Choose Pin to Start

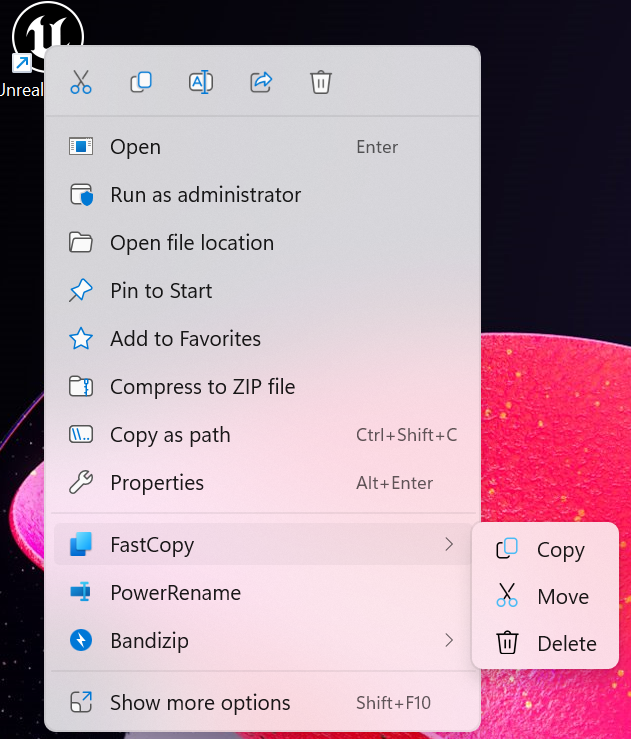pyautogui.click(x=264, y=291)
